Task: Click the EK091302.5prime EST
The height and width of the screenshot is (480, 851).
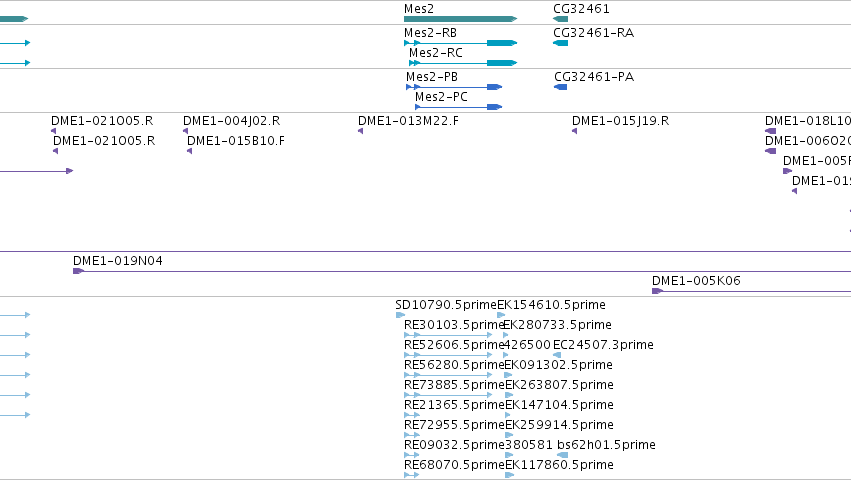Action: point(509,375)
